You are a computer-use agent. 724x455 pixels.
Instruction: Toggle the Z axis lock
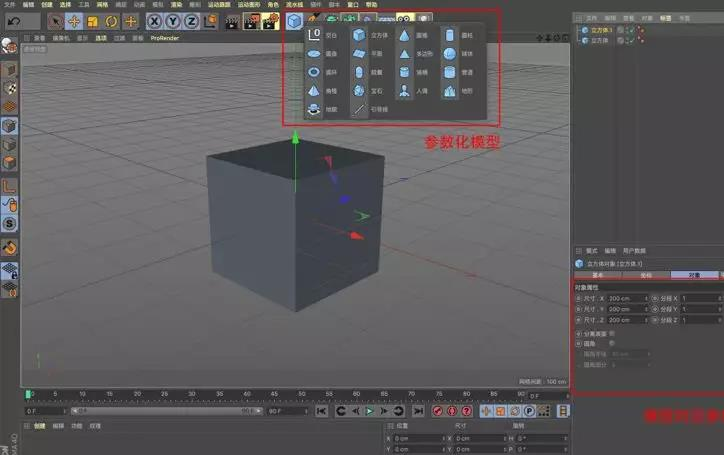tap(192, 21)
